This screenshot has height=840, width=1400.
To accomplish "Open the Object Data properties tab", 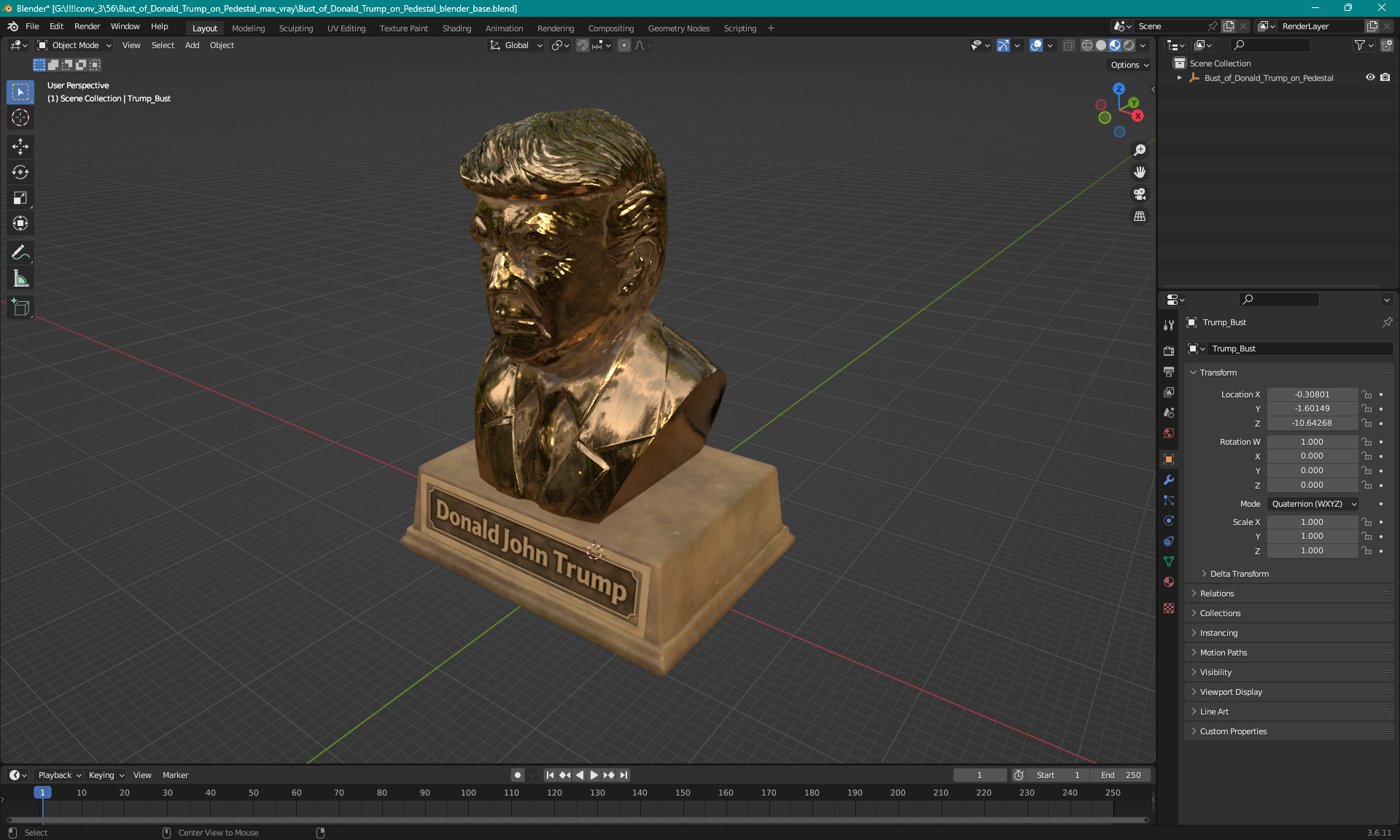I will click(1169, 561).
